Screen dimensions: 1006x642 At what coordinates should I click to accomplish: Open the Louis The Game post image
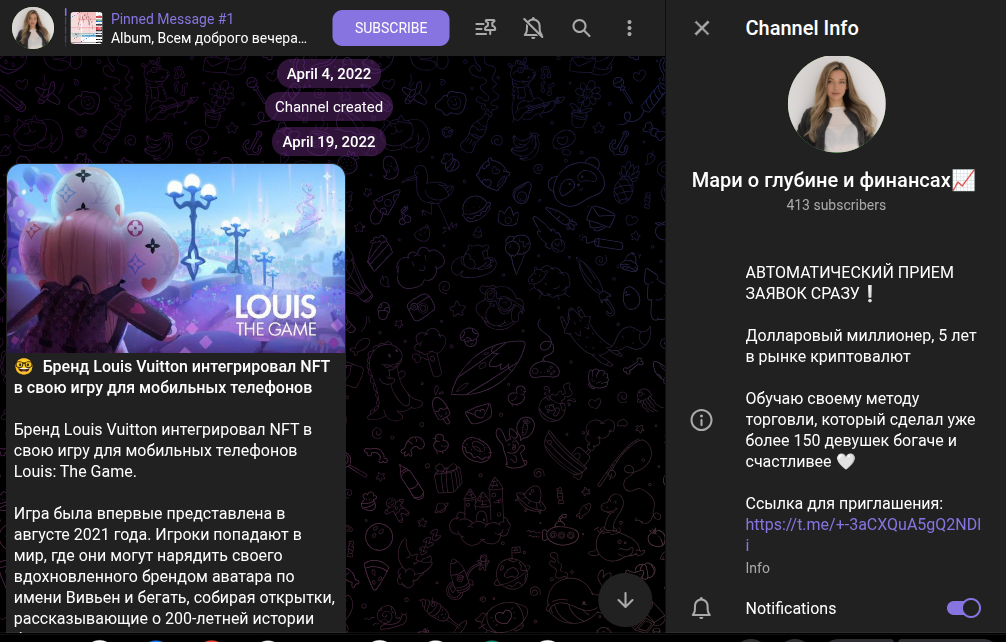176,258
